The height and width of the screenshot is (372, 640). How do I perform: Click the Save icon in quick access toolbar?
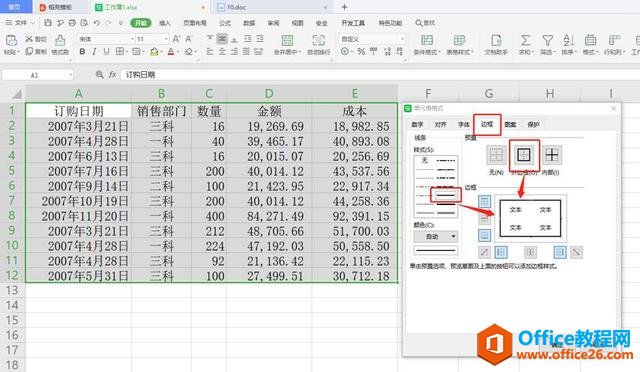48,23
